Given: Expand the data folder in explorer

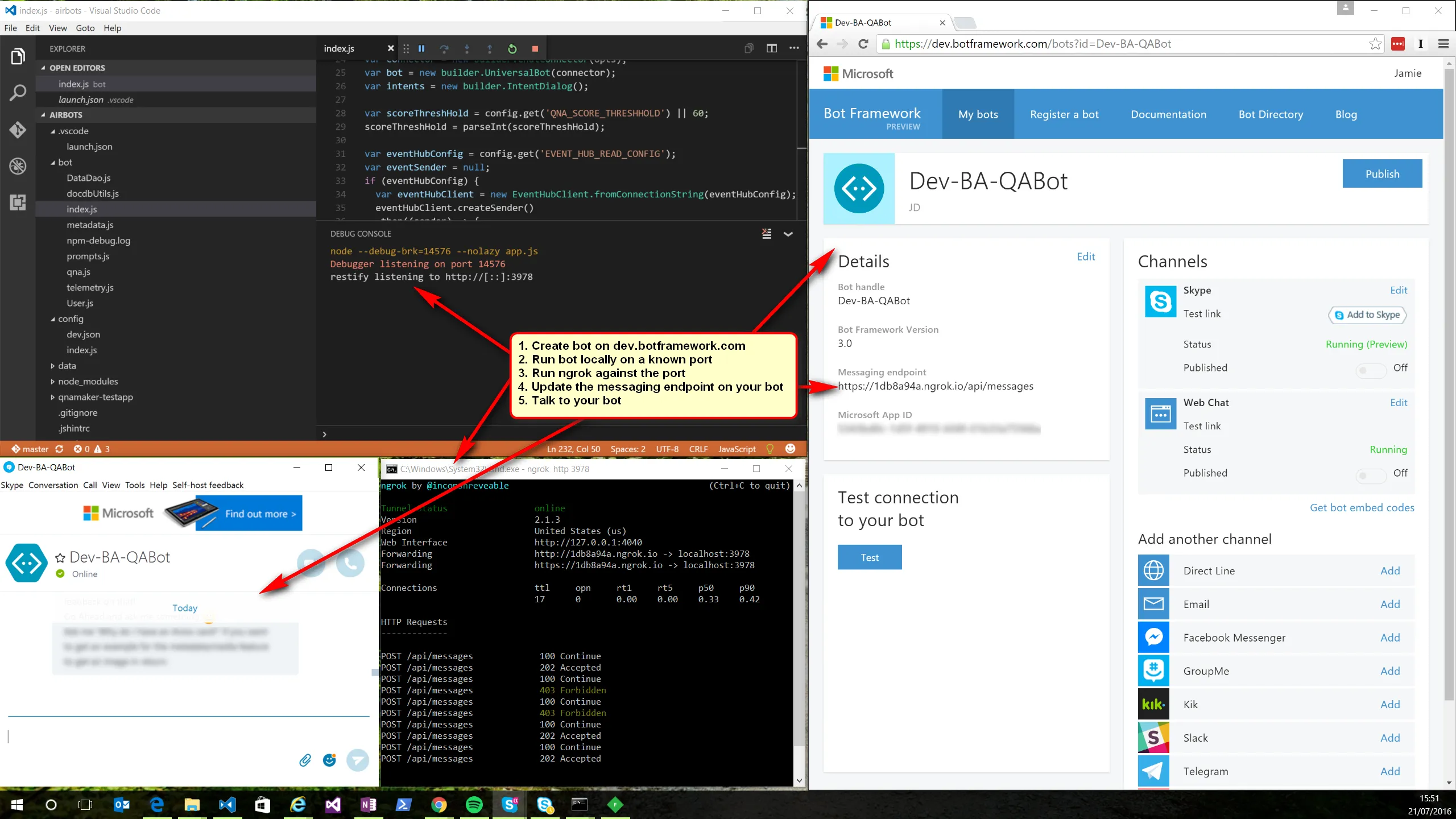Looking at the screenshot, I should (x=67, y=366).
